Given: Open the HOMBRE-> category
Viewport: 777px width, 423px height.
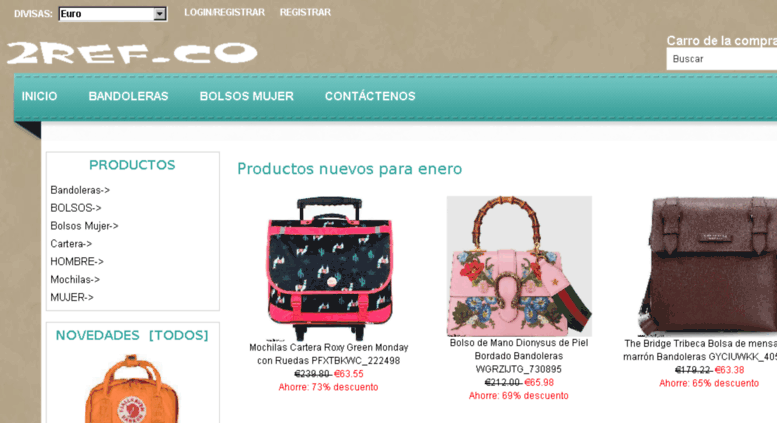Looking at the screenshot, I should (x=77, y=262).
